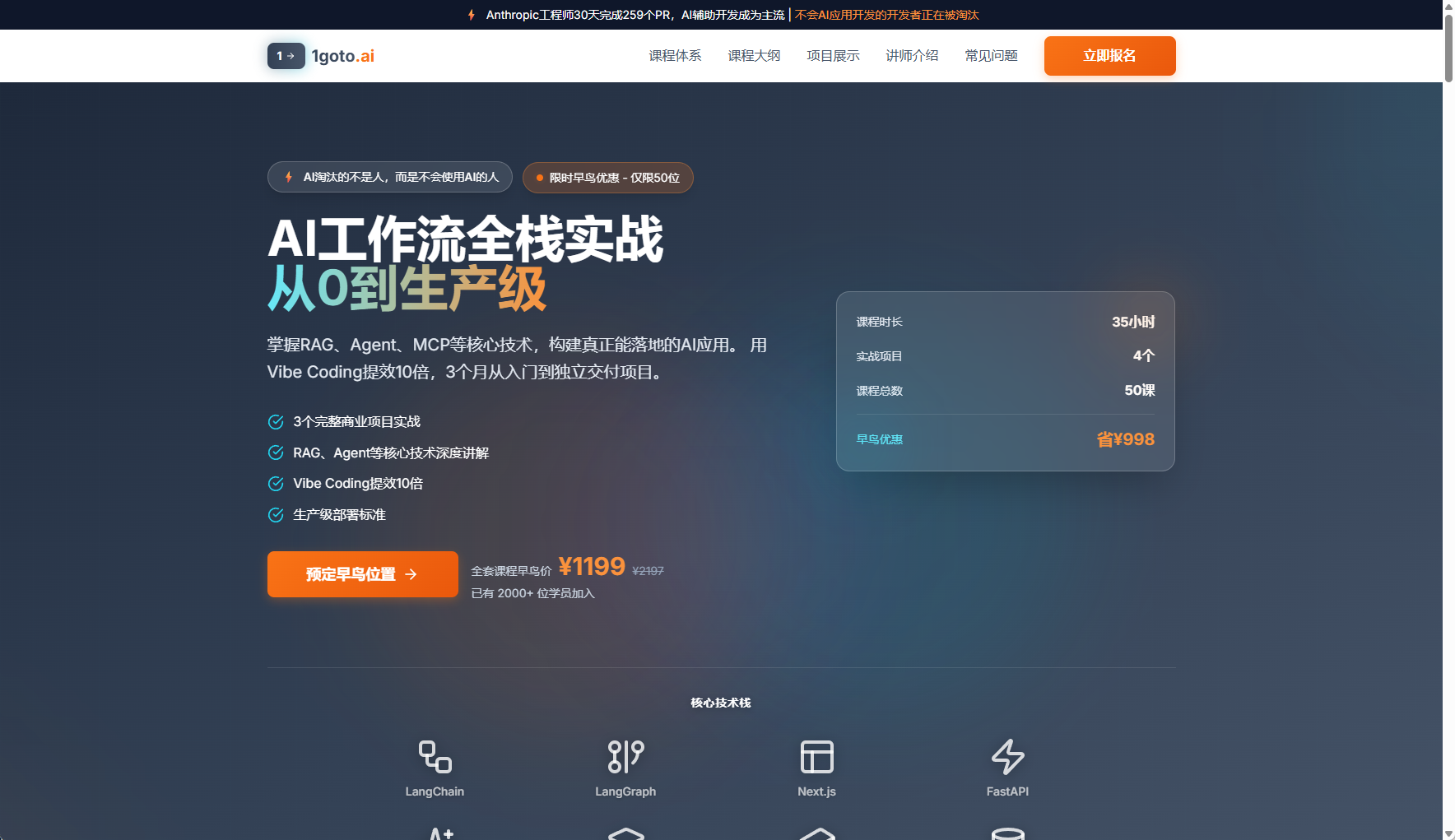
Task: Click the lightning icon in AI淘汰 badge
Action: pyautogui.click(x=289, y=177)
